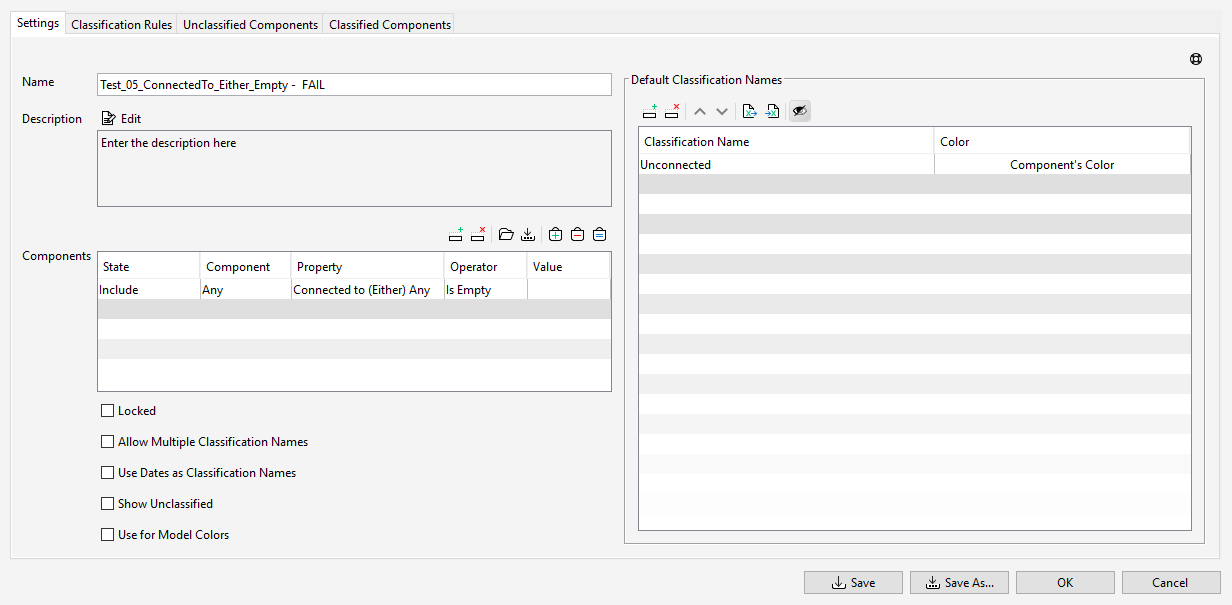Click the Color column header
1232x605 pixels.
coord(1062,141)
